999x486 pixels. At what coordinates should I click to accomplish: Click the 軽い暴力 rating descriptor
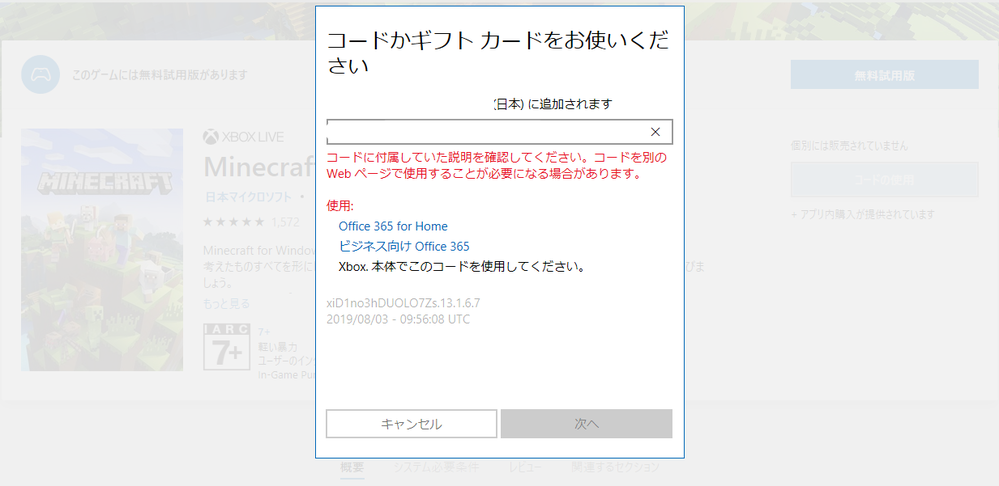click(277, 348)
